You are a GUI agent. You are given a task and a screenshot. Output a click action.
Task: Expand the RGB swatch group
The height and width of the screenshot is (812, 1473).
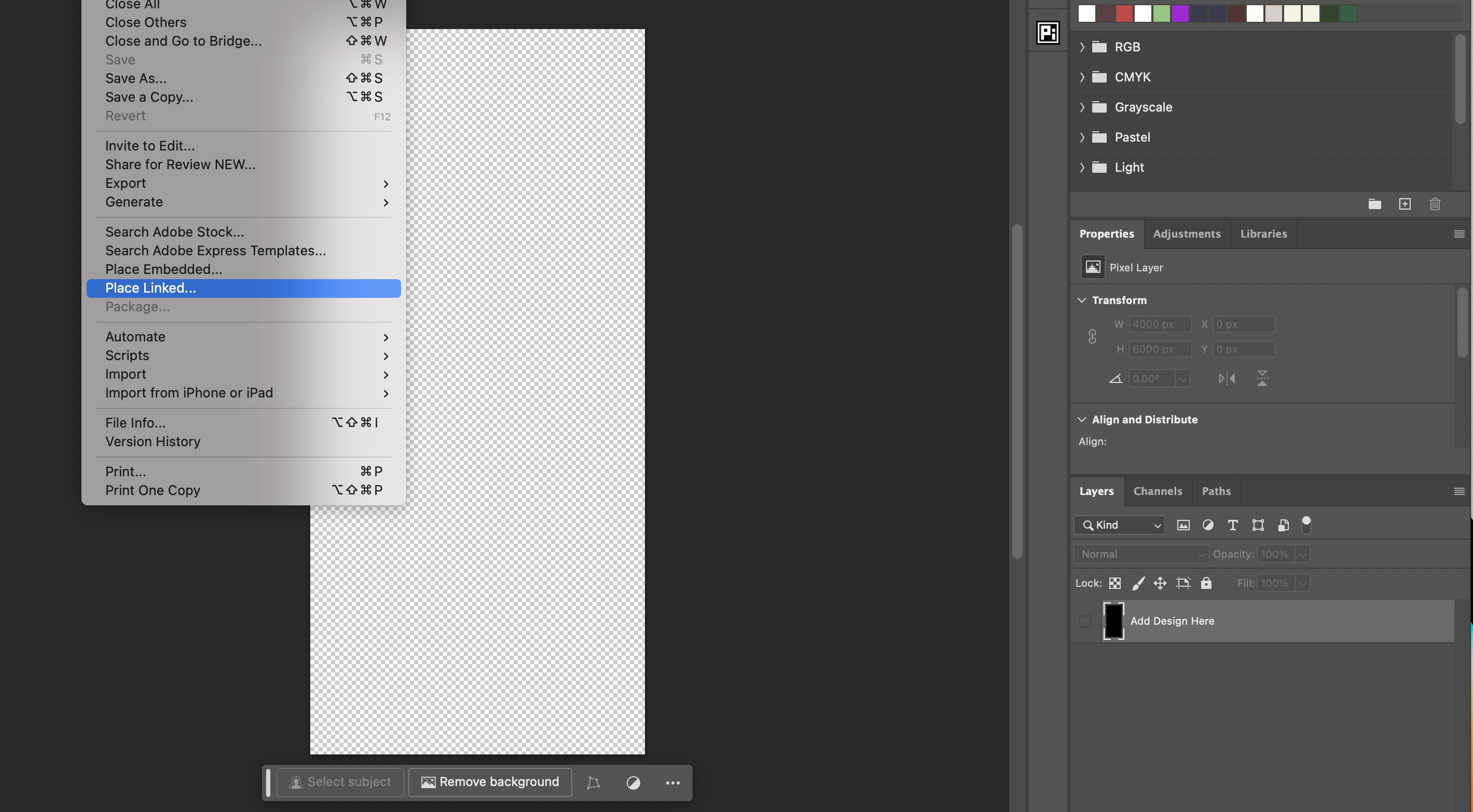click(x=1082, y=47)
